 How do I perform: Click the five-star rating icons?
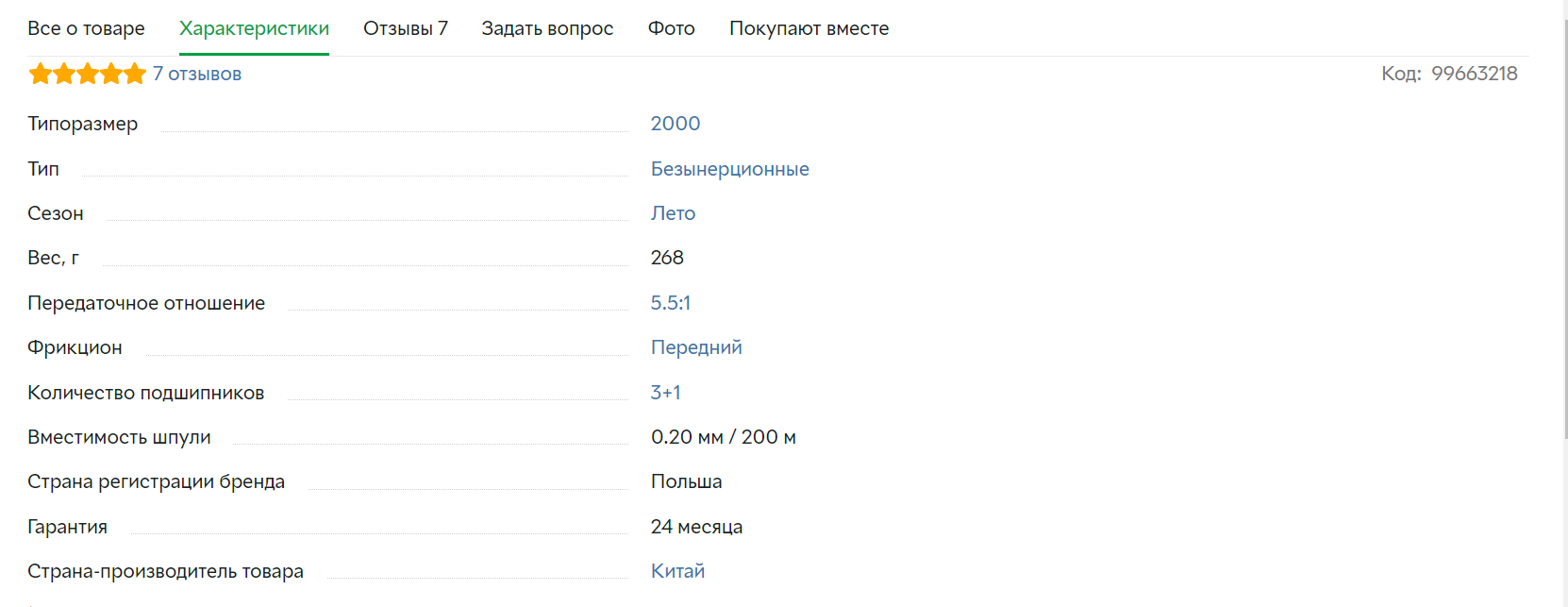coord(87,74)
